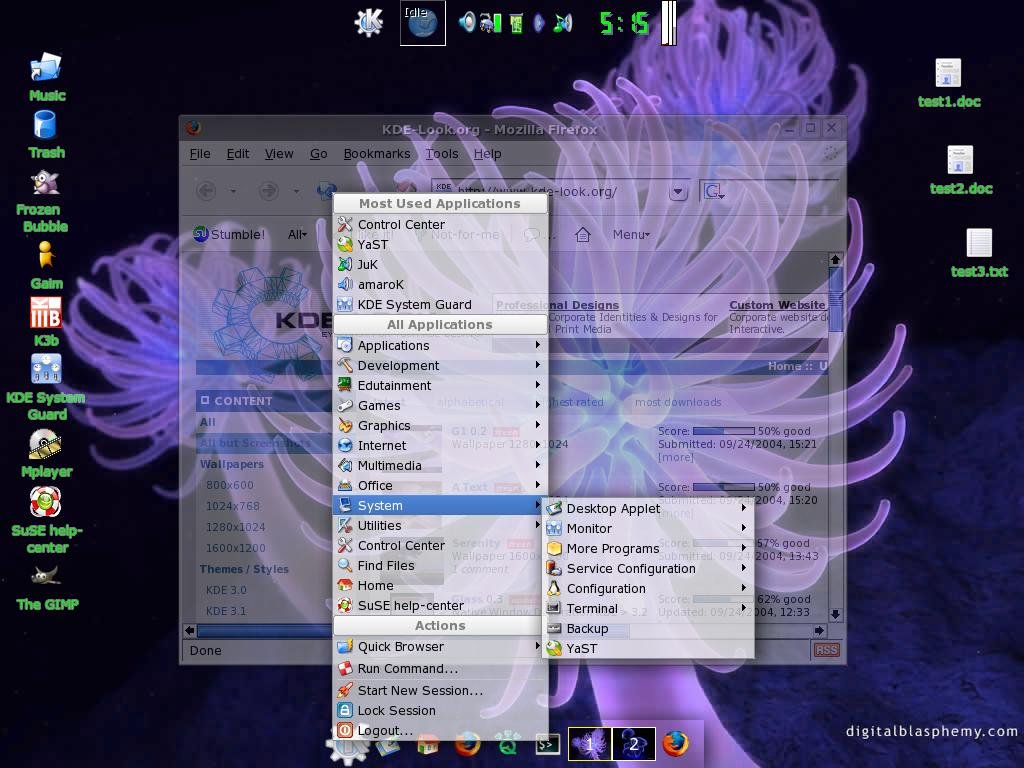Choose Run Command... from Actions
This screenshot has width=1024, height=768.
click(x=440, y=669)
